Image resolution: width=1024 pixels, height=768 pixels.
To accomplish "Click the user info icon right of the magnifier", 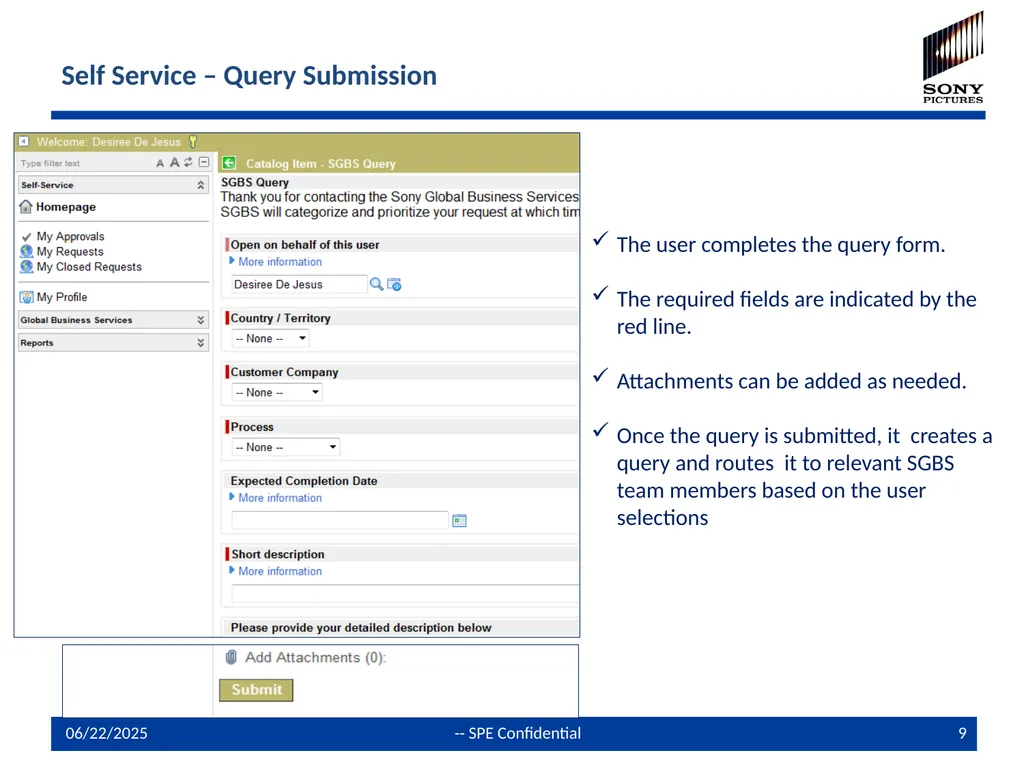I will [x=394, y=284].
